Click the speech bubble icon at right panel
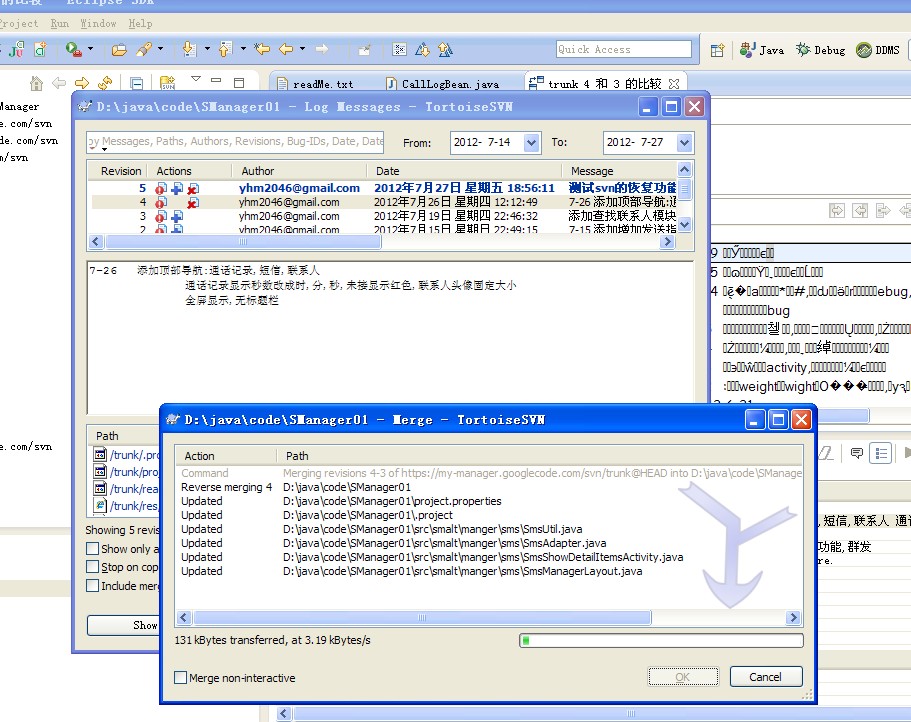 coord(856,453)
